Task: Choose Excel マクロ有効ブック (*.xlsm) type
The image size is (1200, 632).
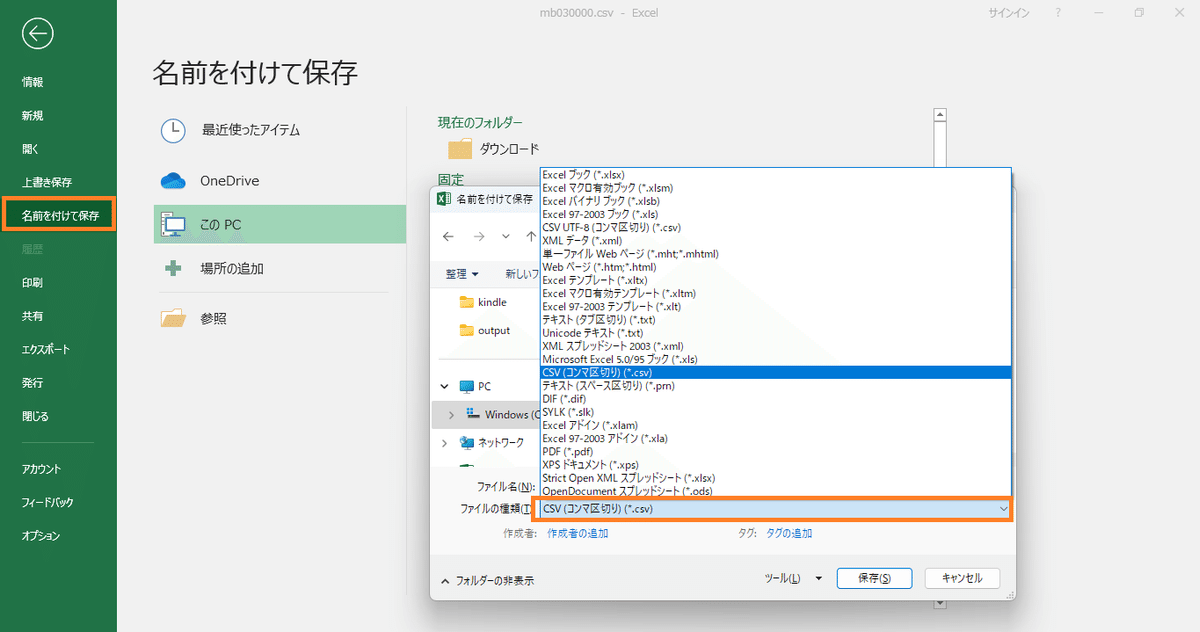Action: [775, 187]
